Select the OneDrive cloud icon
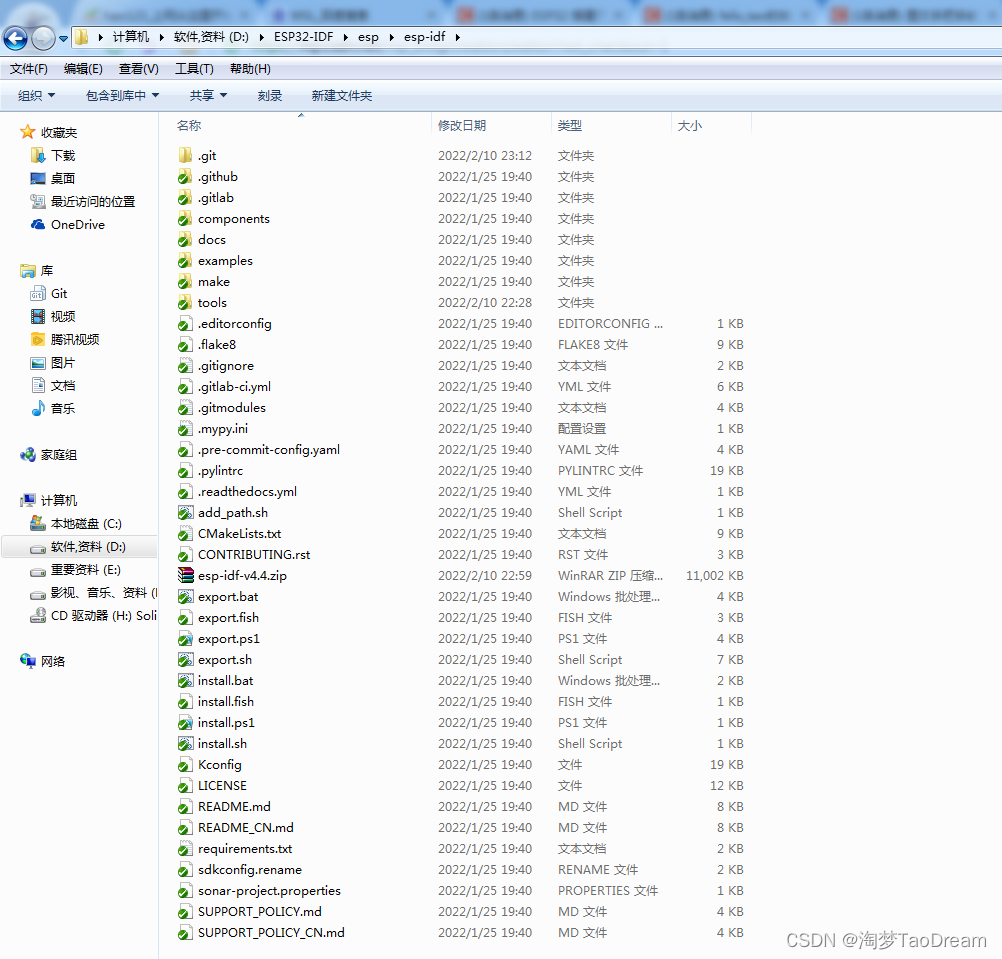The height and width of the screenshot is (959, 1002). click(x=38, y=224)
